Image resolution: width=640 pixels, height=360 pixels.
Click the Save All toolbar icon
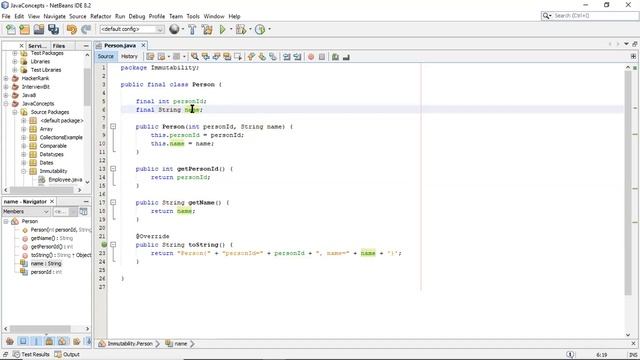53,29
